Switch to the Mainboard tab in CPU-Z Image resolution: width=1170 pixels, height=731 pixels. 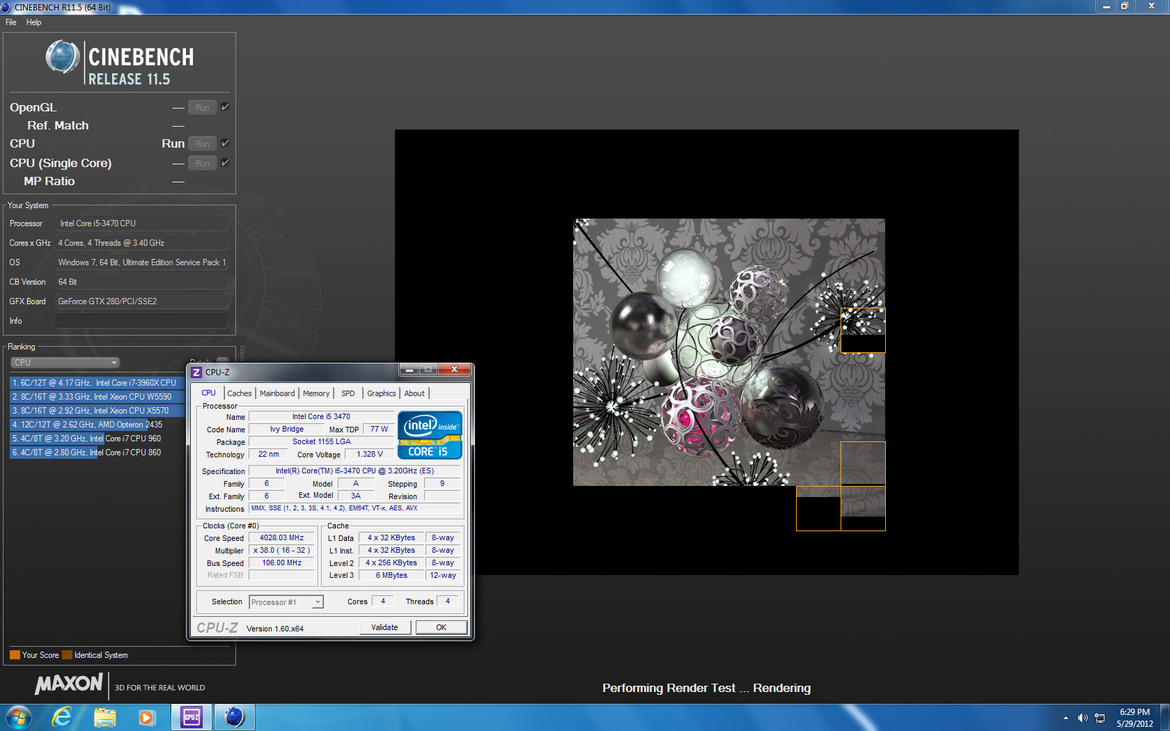click(x=277, y=393)
